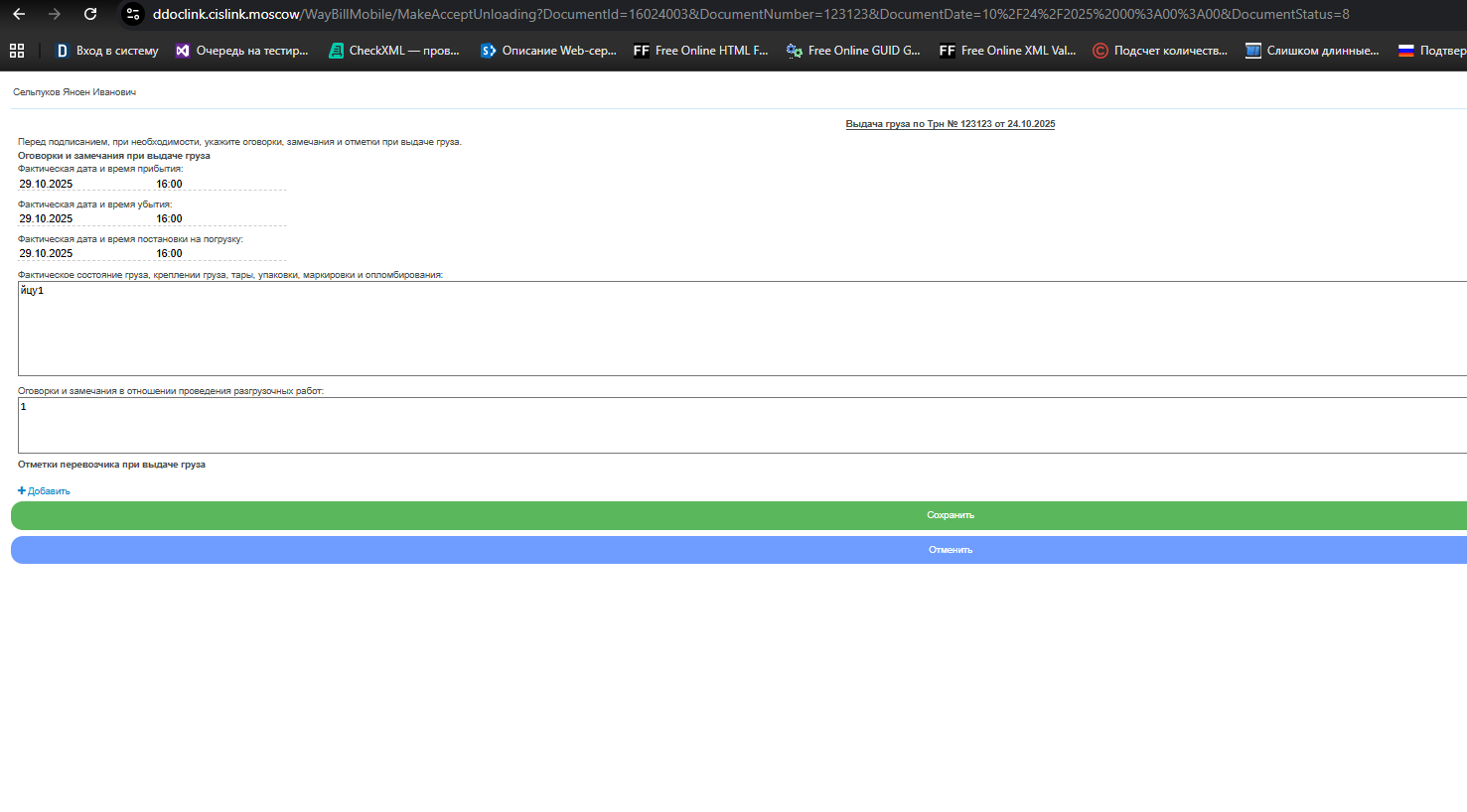Click the label 'Оговорки и замечания в отношении проведения разгрузочных работ'
This screenshot has height=812, width=1467.
pyautogui.click(x=171, y=391)
